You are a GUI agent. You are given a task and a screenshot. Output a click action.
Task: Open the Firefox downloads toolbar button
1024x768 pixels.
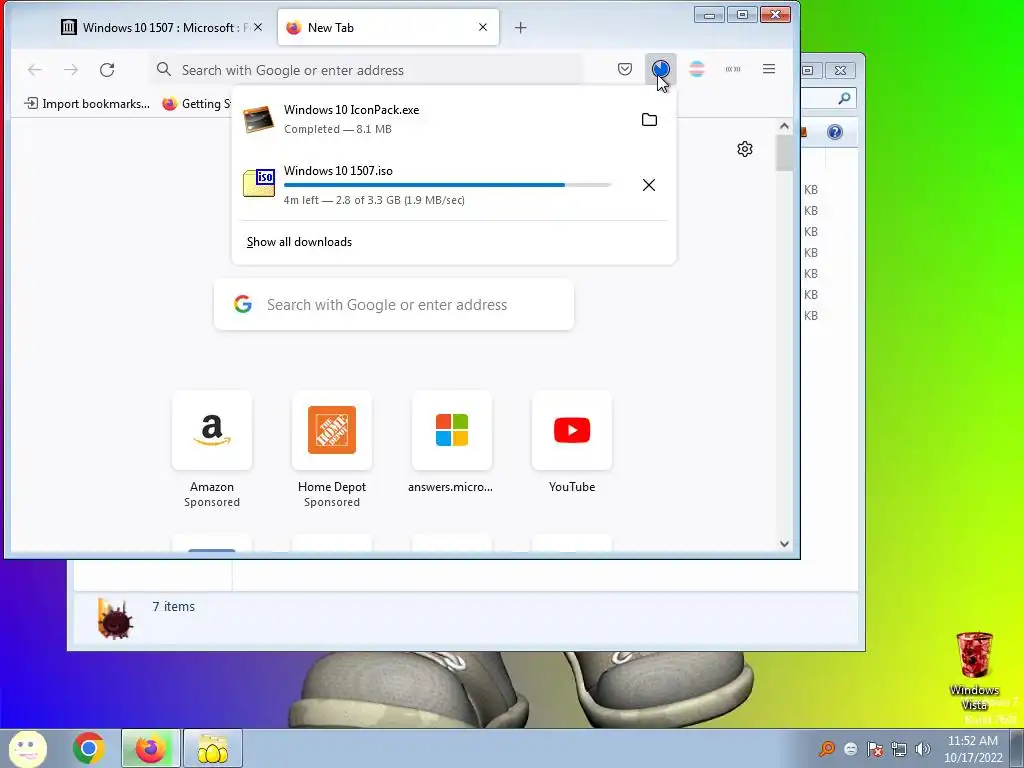660,69
